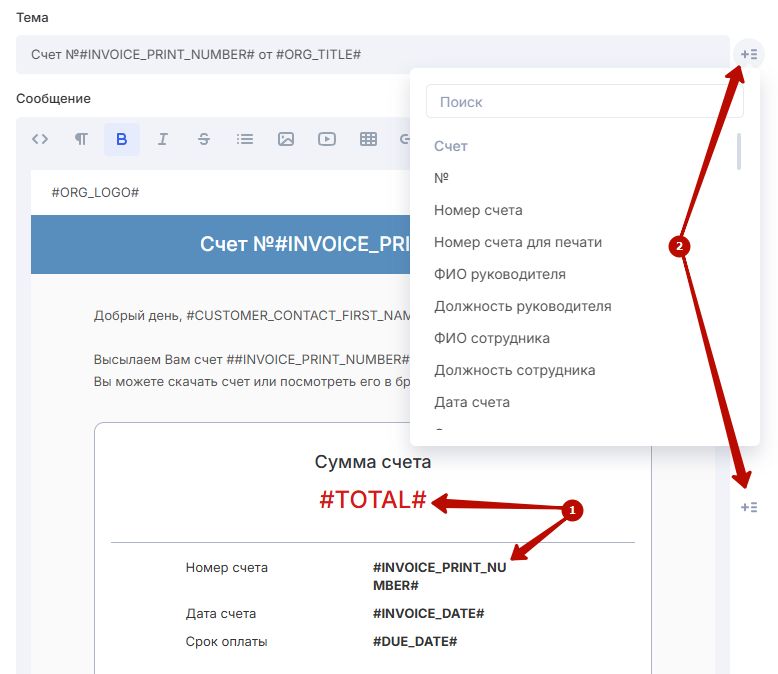Click the variable list scrollbar
Screen dimensions: 778x674
[739, 152]
